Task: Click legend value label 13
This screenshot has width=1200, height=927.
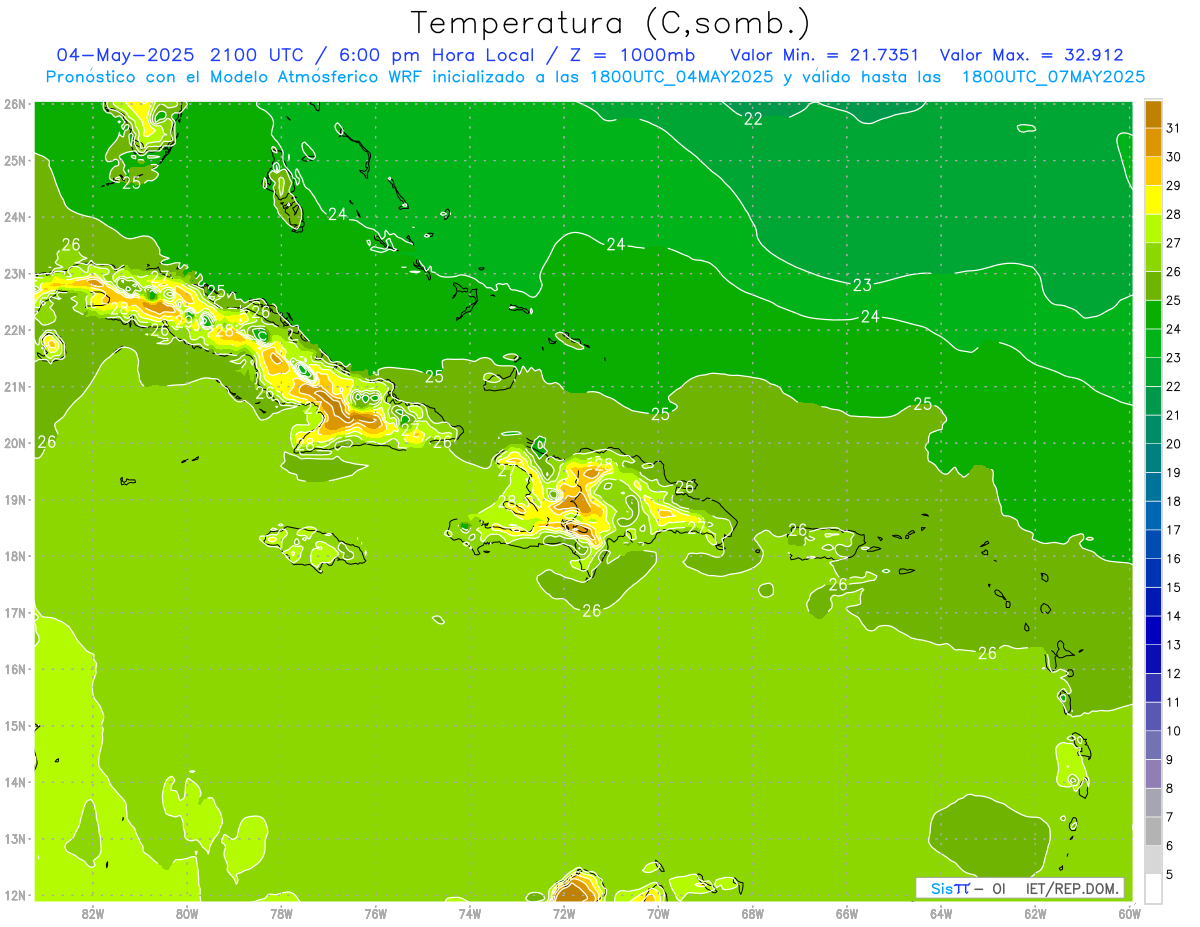Action: coord(1173,644)
